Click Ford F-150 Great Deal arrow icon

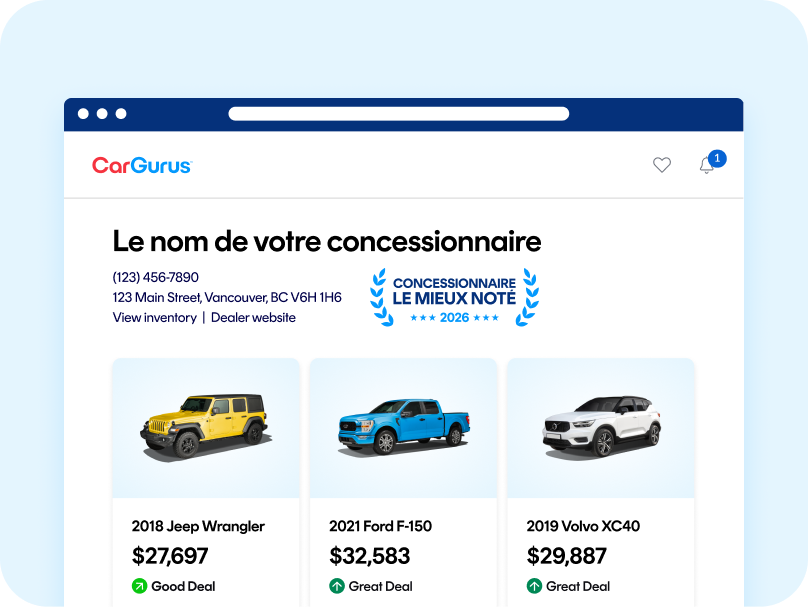click(336, 586)
